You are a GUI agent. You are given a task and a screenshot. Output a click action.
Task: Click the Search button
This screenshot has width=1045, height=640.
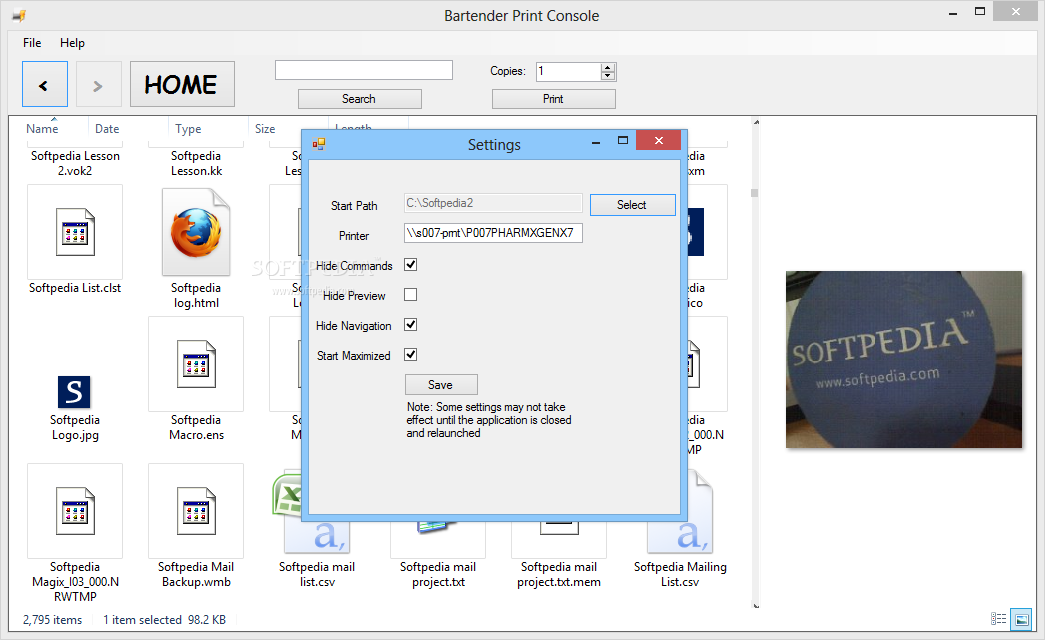[x=360, y=99]
